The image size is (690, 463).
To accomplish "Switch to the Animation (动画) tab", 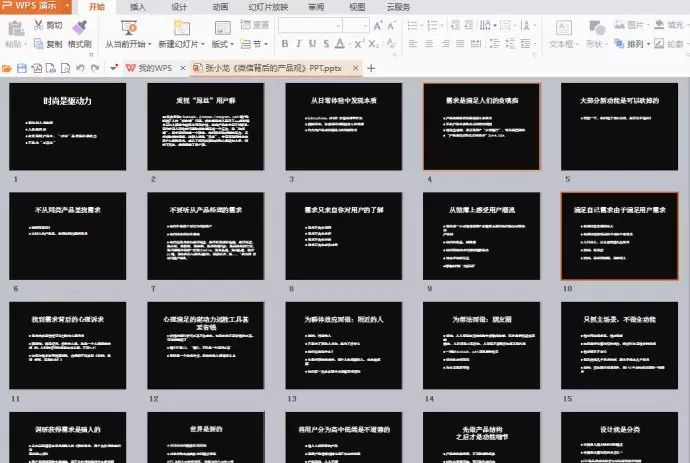I will coord(220,7).
